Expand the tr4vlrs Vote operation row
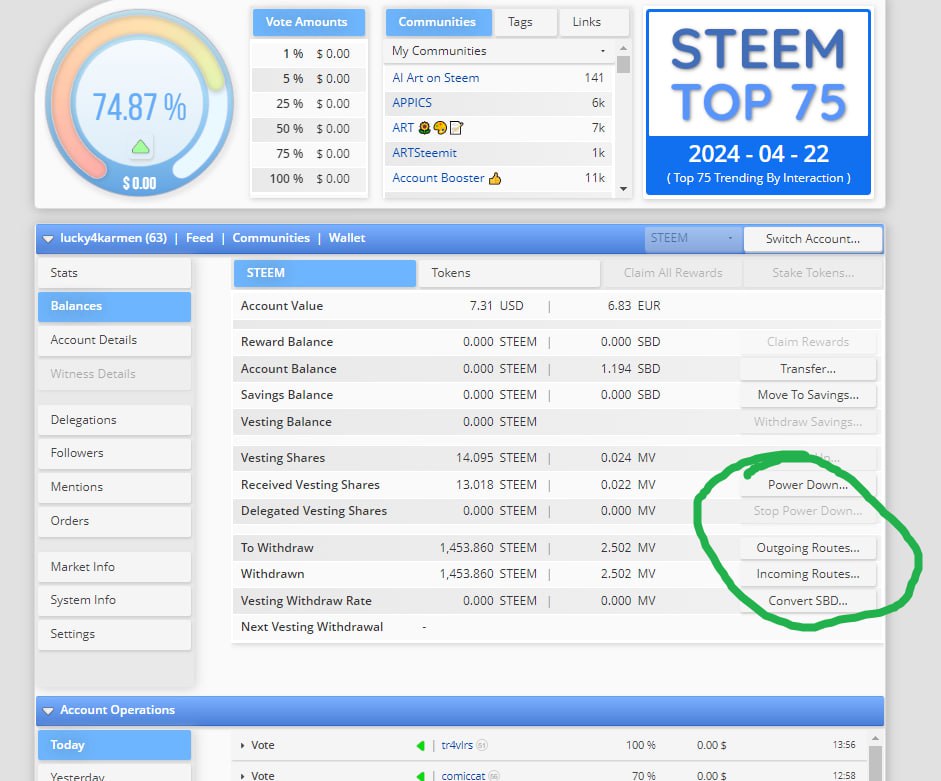Image resolution: width=941 pixels, height=781 pixels. pyautogui.click(x=242, y=745)
